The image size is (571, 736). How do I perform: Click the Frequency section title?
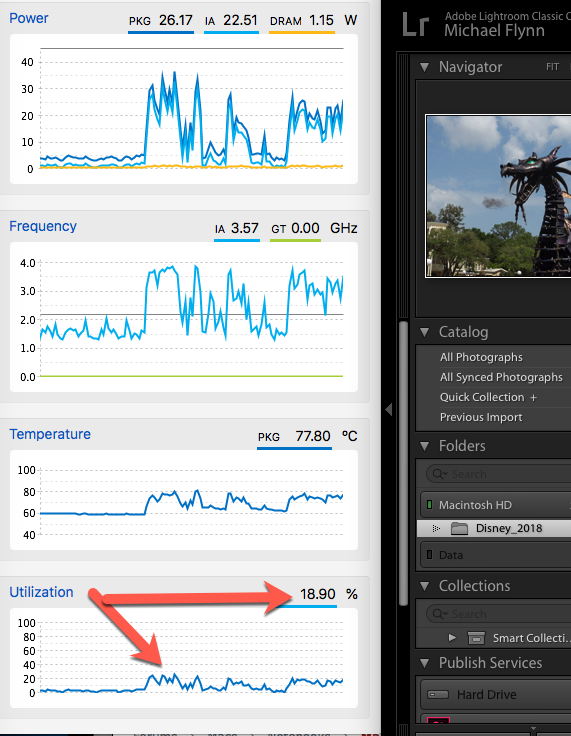43,226
